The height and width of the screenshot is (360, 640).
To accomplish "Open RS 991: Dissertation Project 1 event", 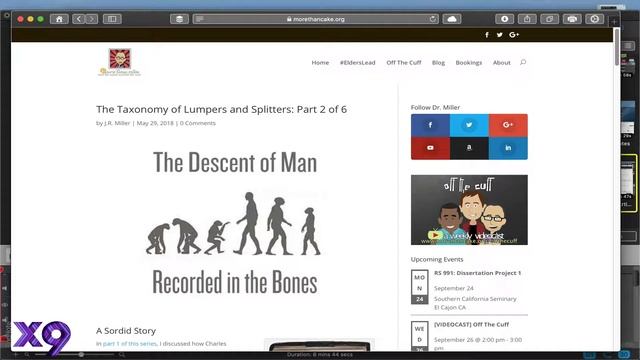I will coord(478,273).
